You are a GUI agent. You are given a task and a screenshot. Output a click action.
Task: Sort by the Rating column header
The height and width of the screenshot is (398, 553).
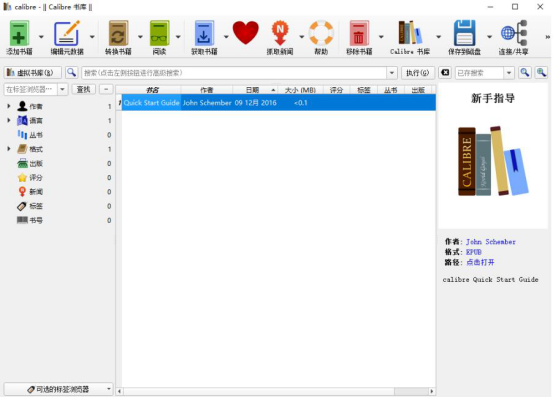pyautogui.click(x=336, y=90)
